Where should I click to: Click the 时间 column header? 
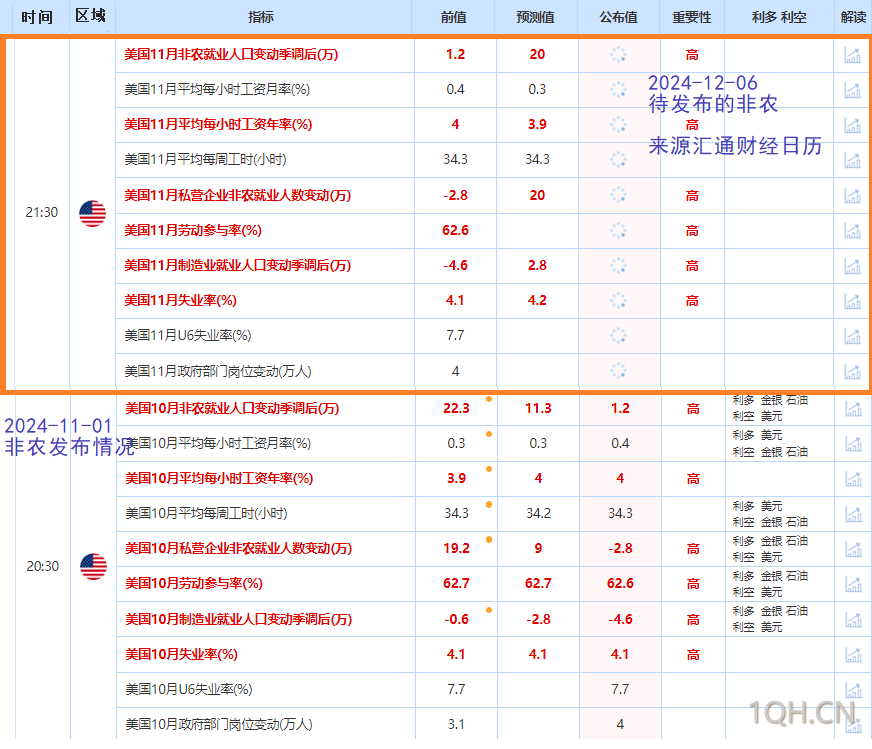37,17
